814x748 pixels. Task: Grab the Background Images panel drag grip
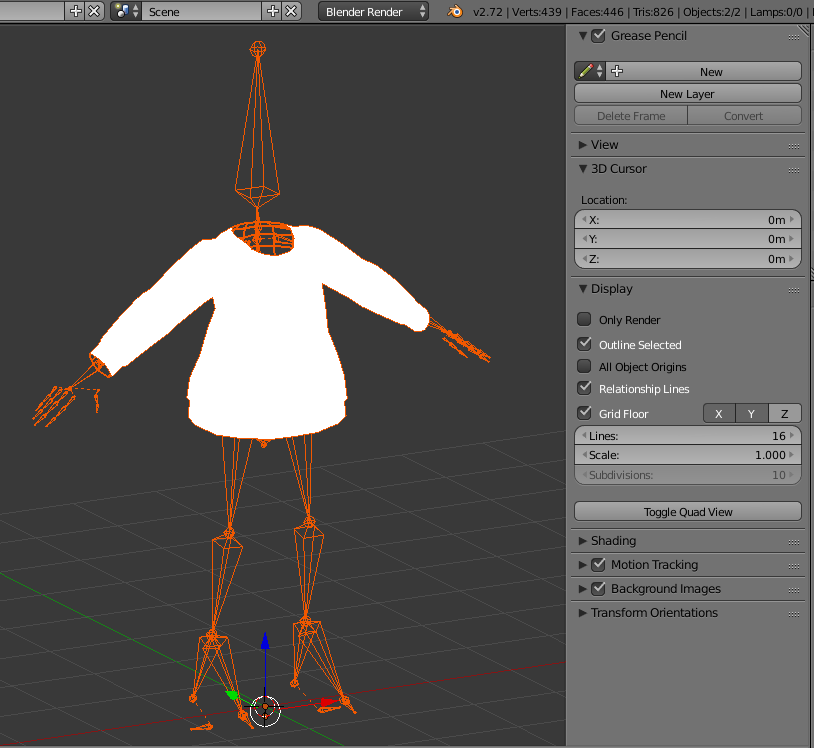pyautogui.click(x=794, y=590)
